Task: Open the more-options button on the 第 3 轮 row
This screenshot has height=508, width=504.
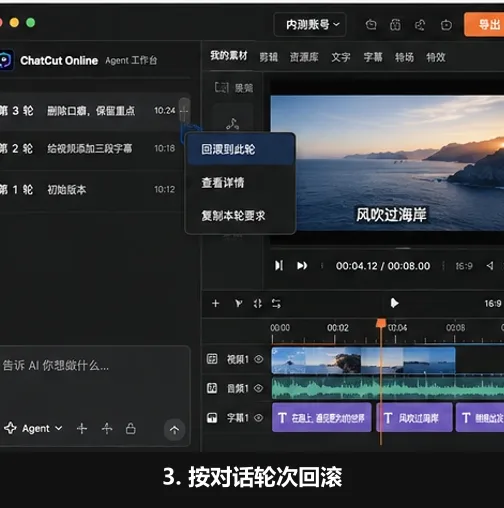Action: (x=184, y=111)
